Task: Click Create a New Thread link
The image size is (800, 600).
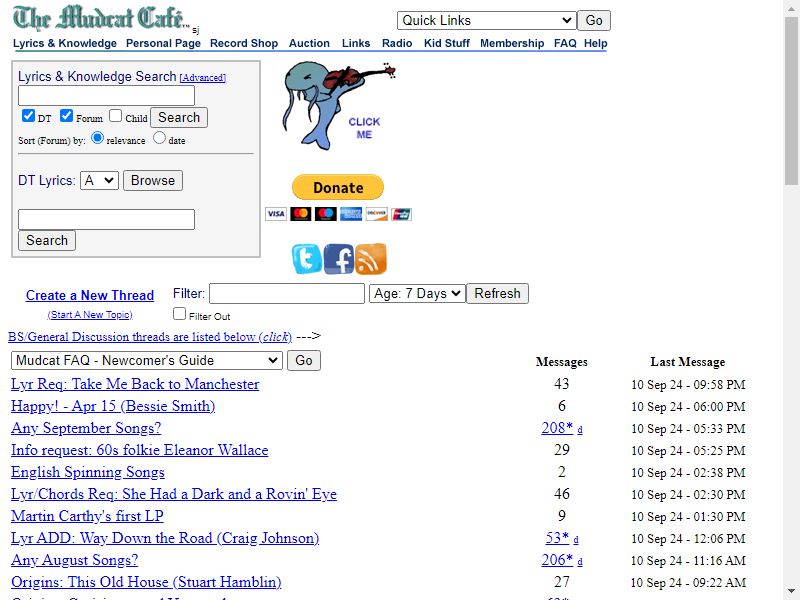Action: click(90, 295)
